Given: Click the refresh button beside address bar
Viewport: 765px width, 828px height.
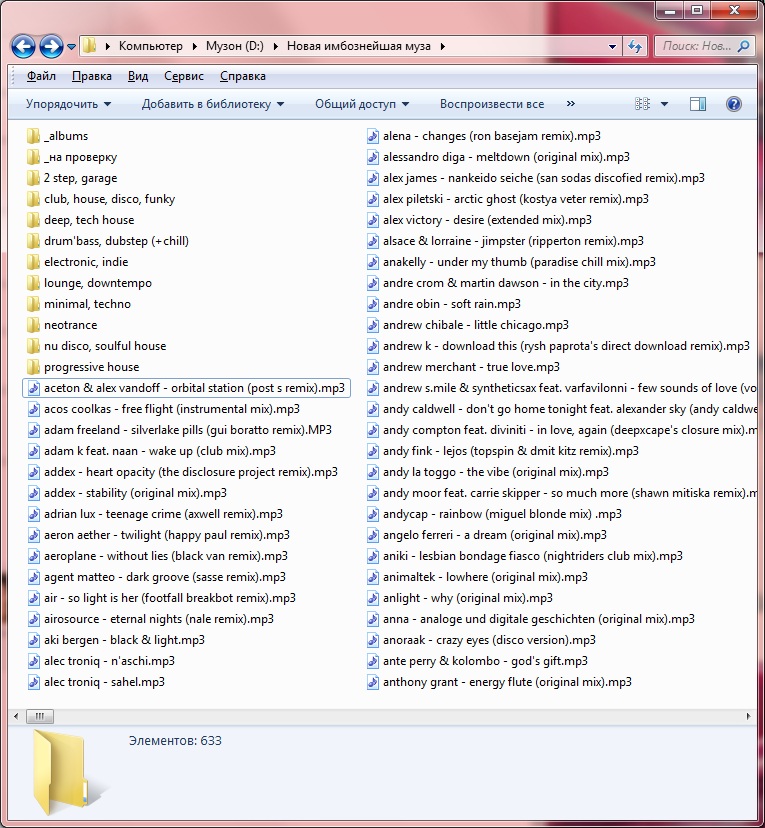Looking at the screenshot, I should [x=635, y=46].
